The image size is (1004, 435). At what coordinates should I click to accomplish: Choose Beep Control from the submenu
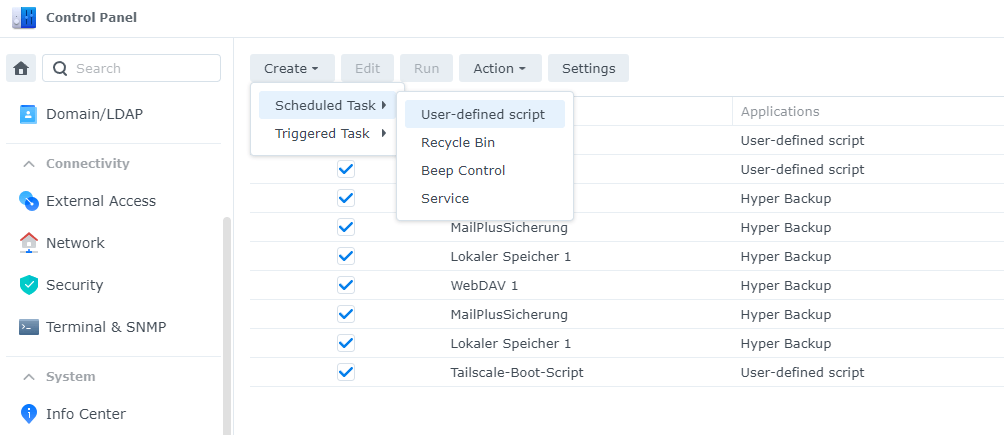tap(485, 170)
